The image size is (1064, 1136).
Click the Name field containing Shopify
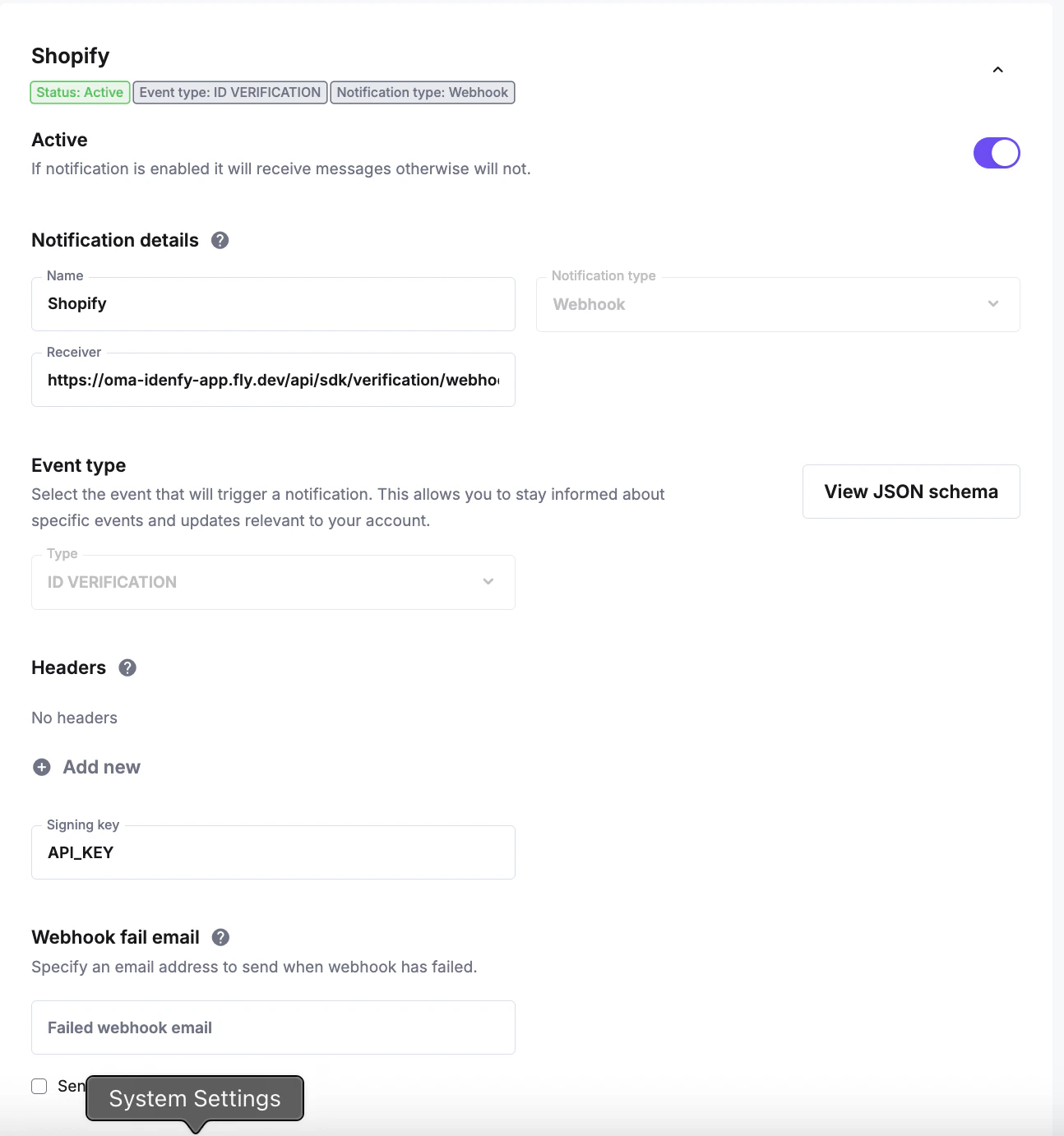(273, 303)
